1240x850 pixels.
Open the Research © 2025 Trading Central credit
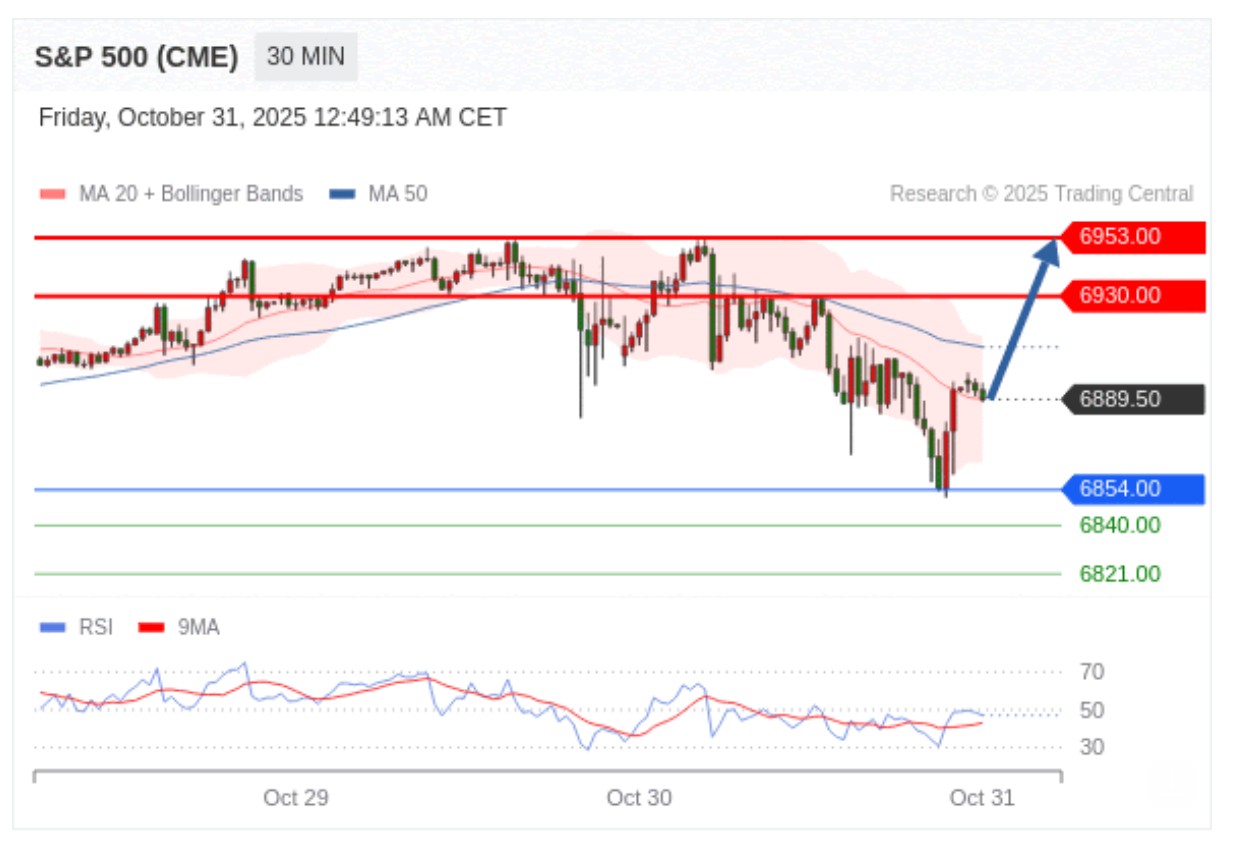pos(1041,194)
